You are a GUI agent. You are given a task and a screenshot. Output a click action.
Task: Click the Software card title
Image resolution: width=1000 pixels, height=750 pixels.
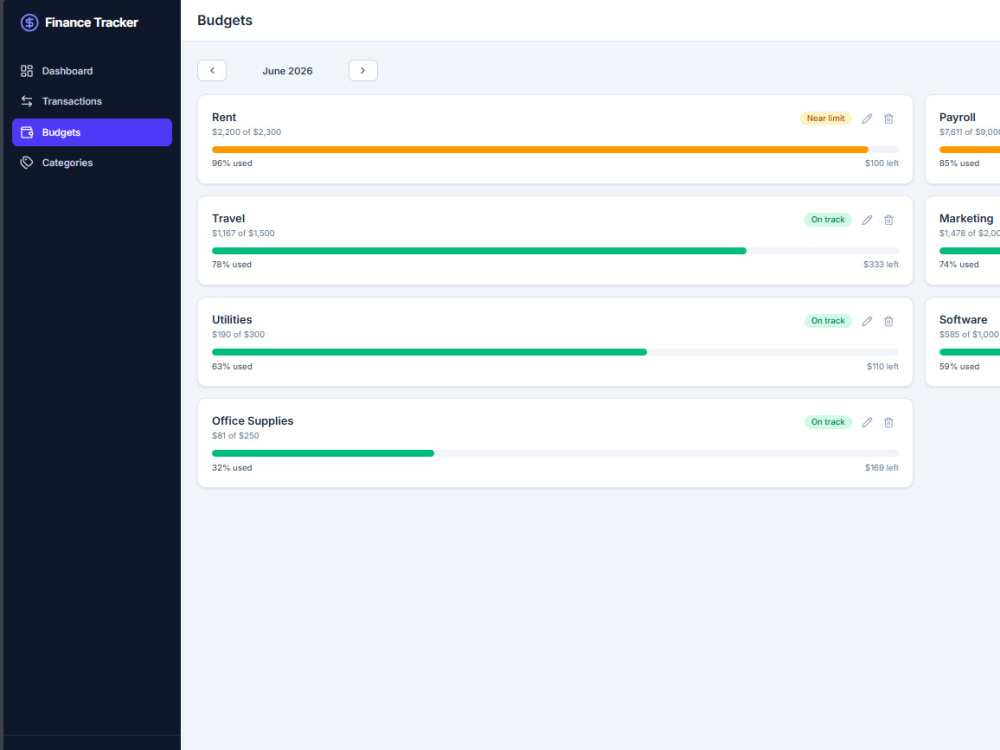(x=963, y=320)
